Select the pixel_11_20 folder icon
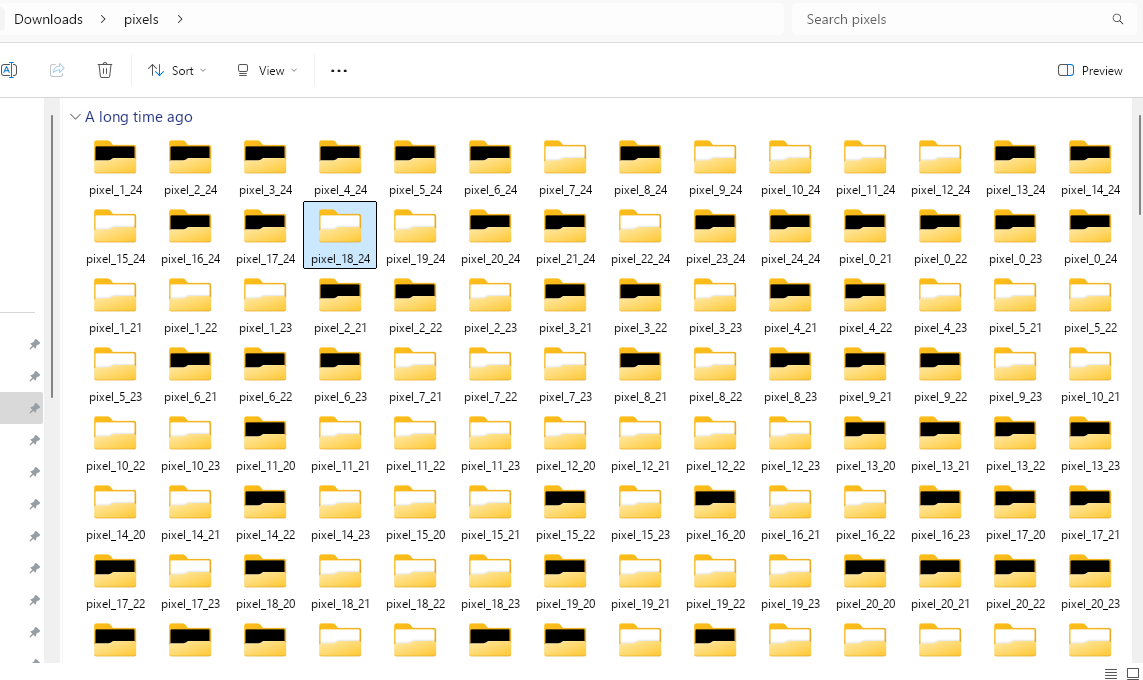This screenshot has width=1143, height=680. coord(265,433)
